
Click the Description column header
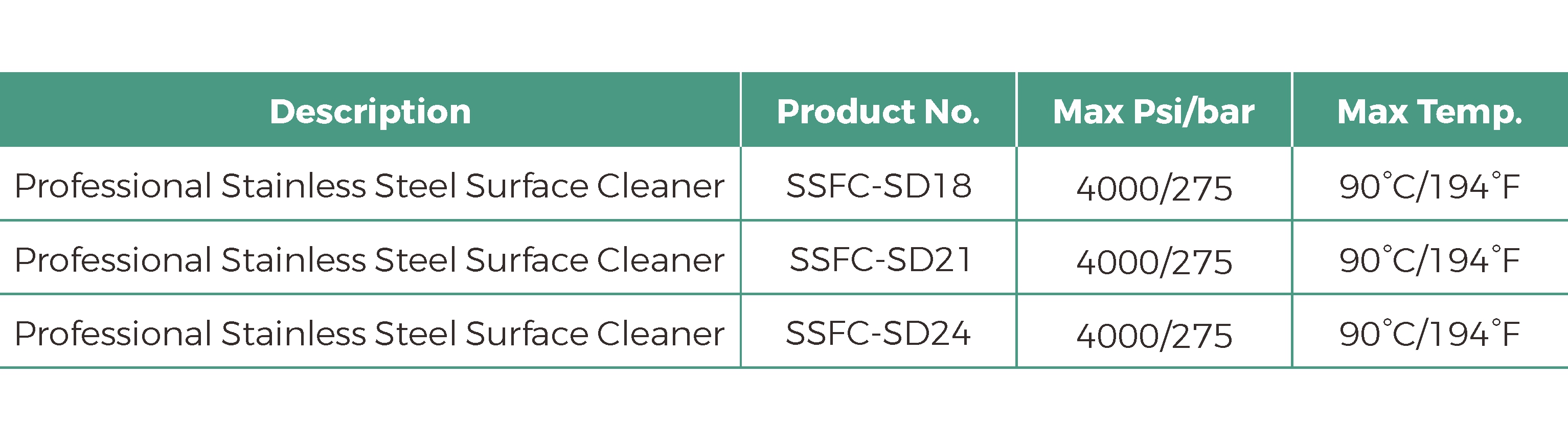(370, 112)
